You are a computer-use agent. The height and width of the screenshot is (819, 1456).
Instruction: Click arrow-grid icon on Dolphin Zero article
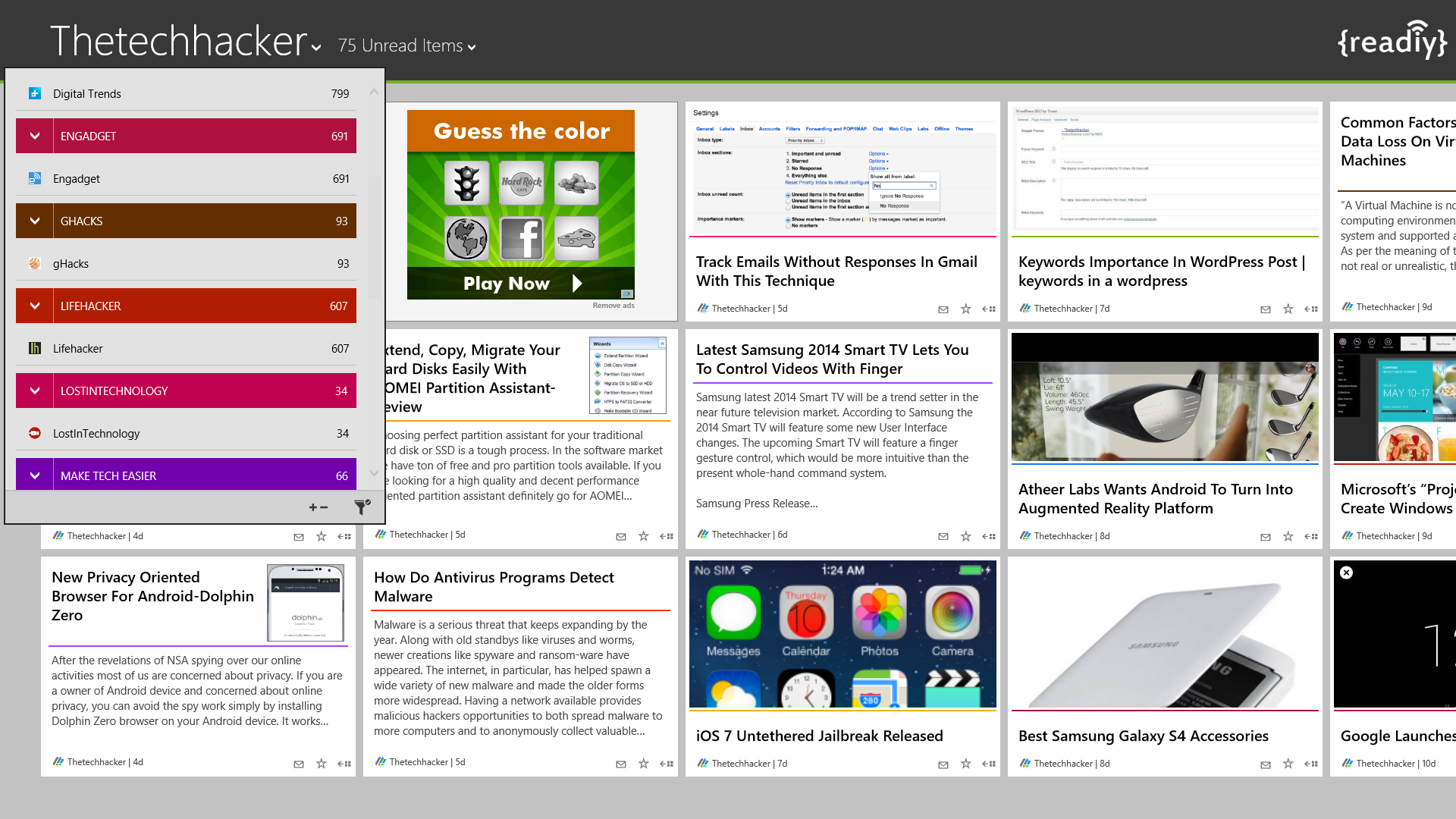(344, 764)
